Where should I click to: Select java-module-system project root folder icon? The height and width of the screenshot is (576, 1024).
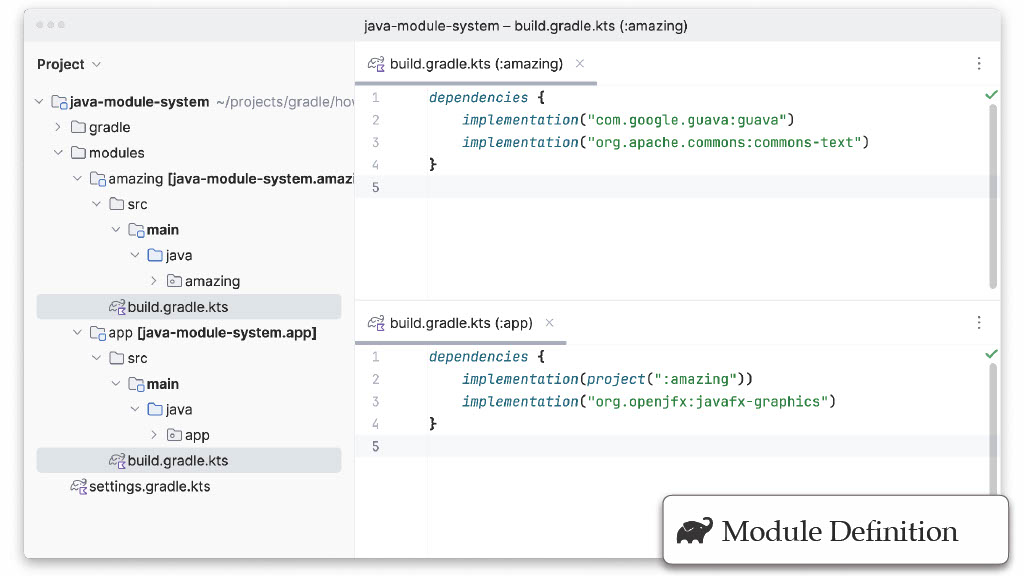tap(59, 102)
